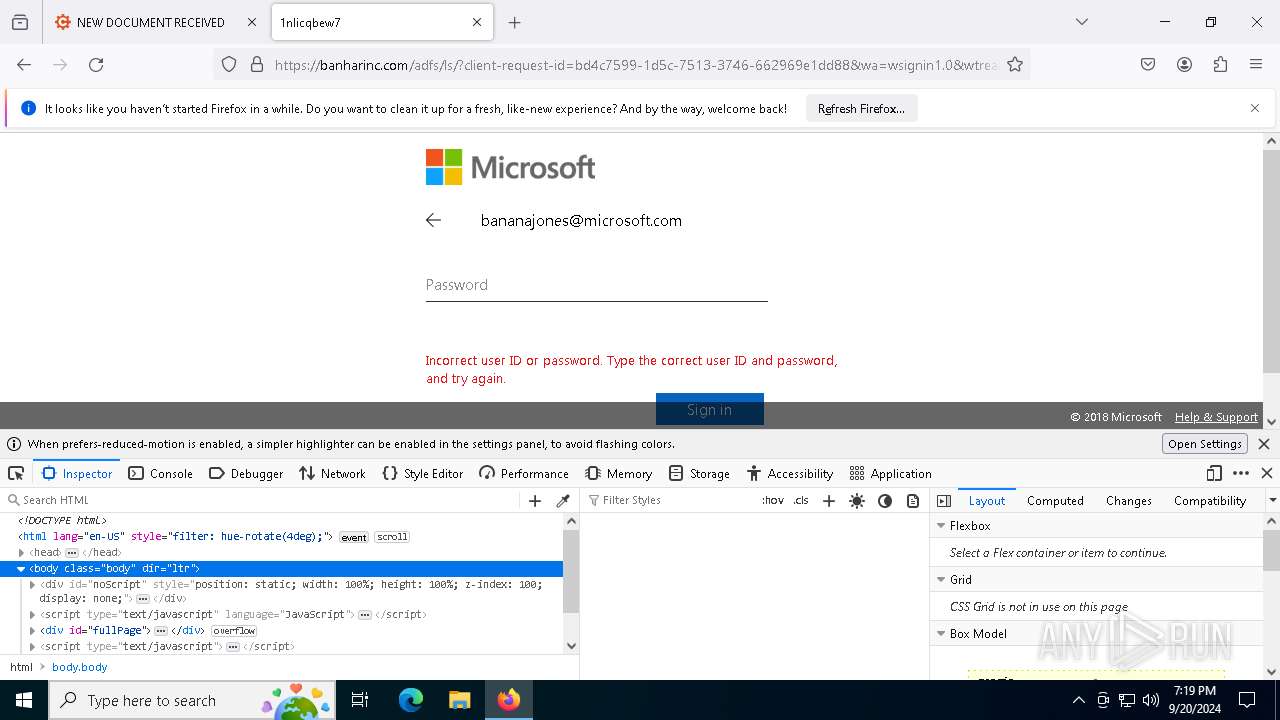The image size is (1280, 720).
Task: Open the Firefox View icon
Action: 20,22
